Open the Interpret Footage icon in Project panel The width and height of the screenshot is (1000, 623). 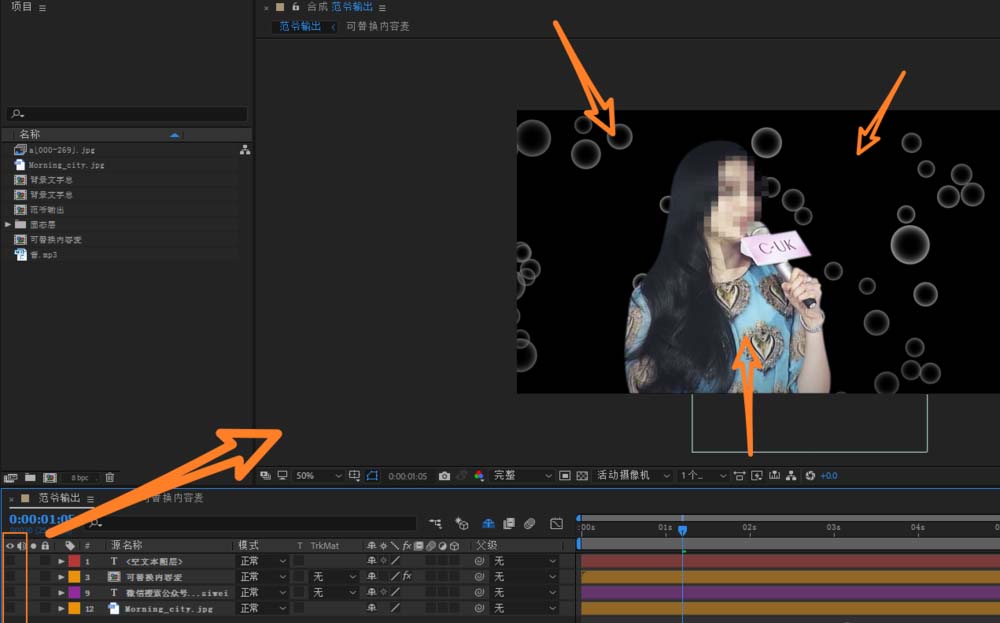pyautogui.click(x=10, y=477)
